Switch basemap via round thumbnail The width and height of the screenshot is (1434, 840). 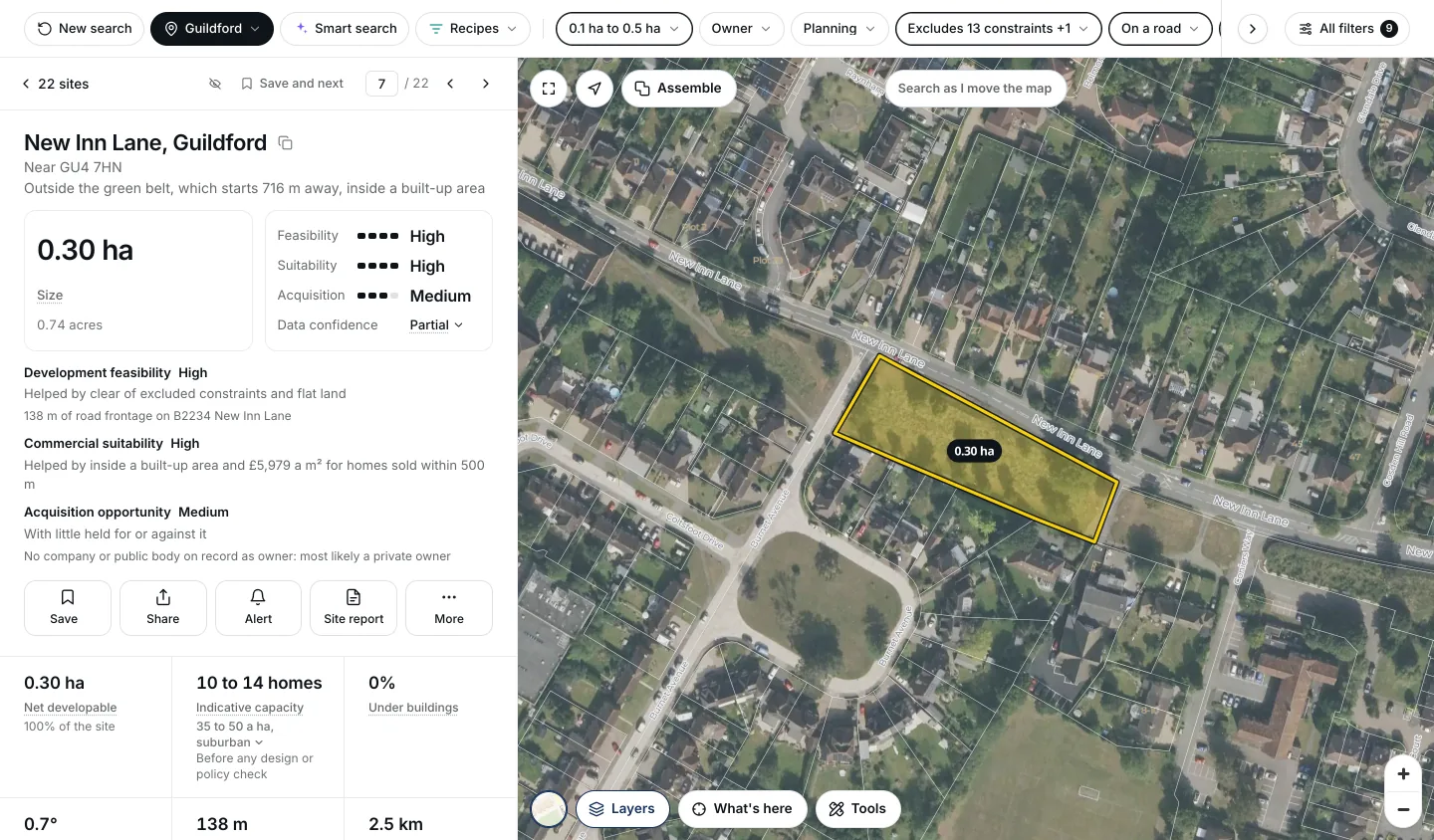pos(549,809)
